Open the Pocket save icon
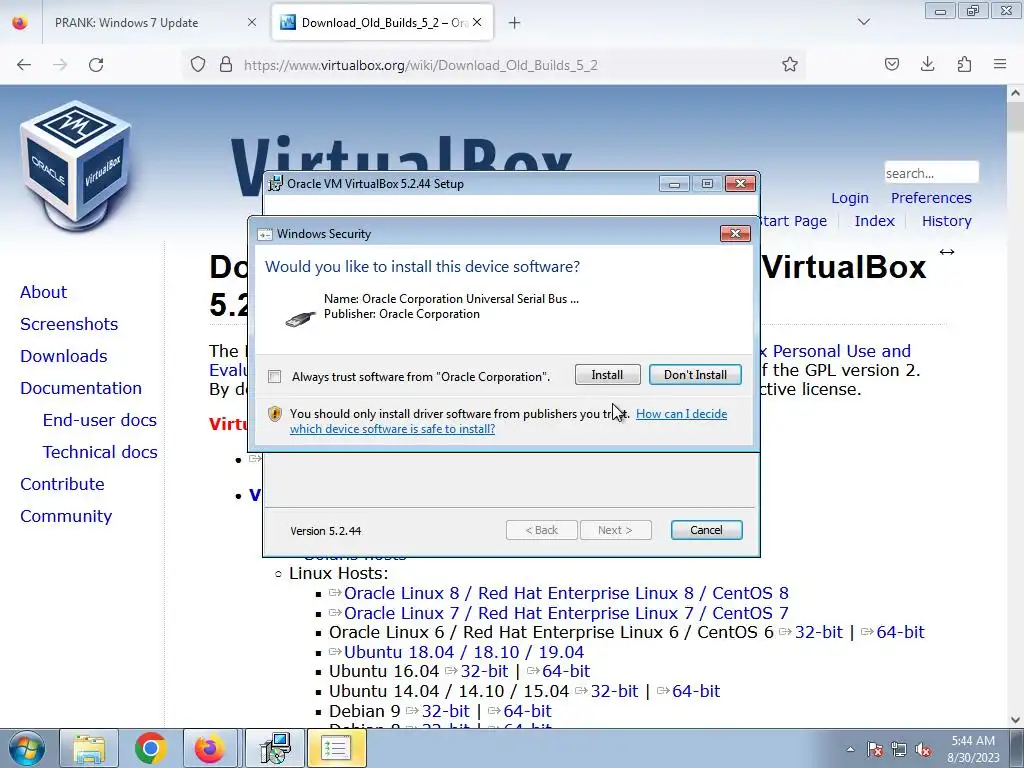Screen dimensions: 1024x768 891,64
